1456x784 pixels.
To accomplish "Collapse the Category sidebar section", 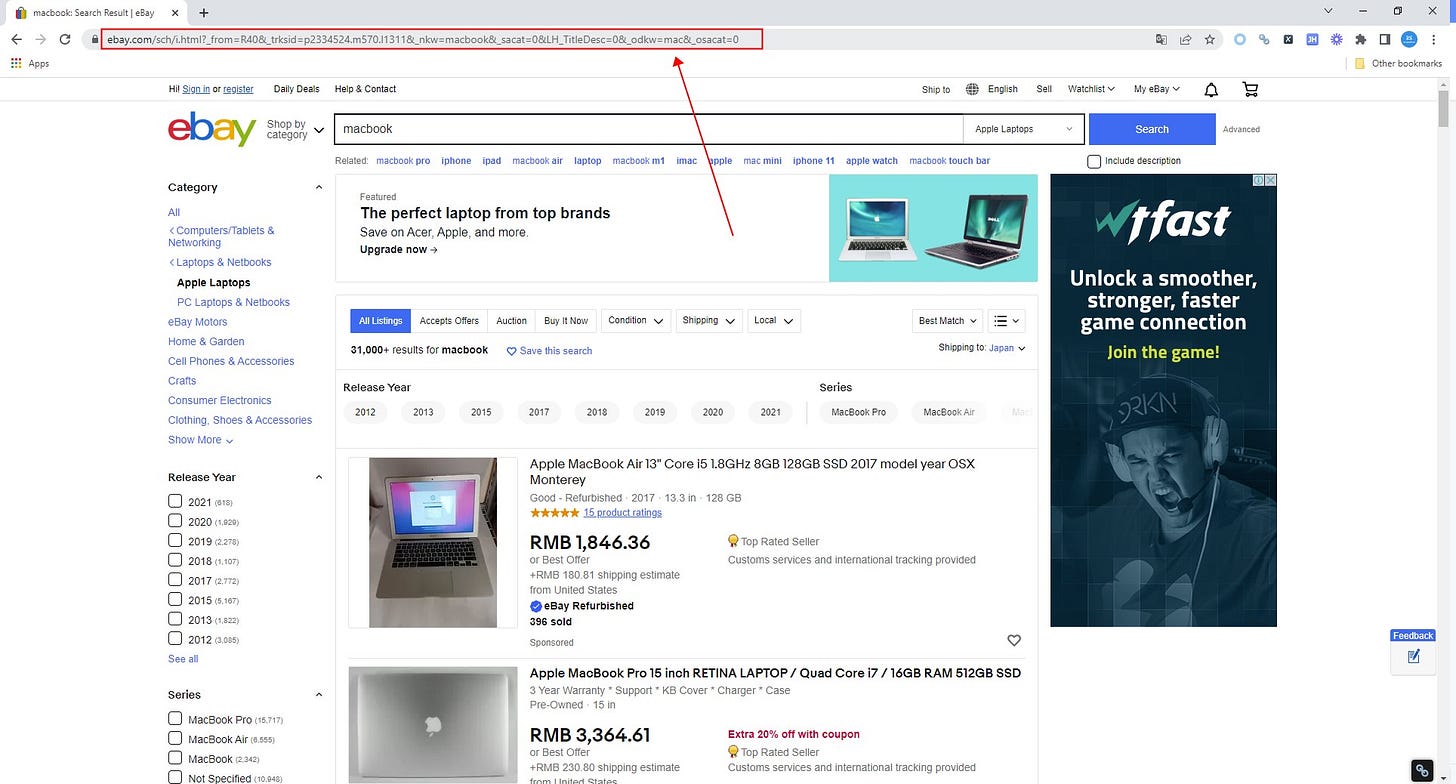I will pyautogui.click(x=319, y=187).
